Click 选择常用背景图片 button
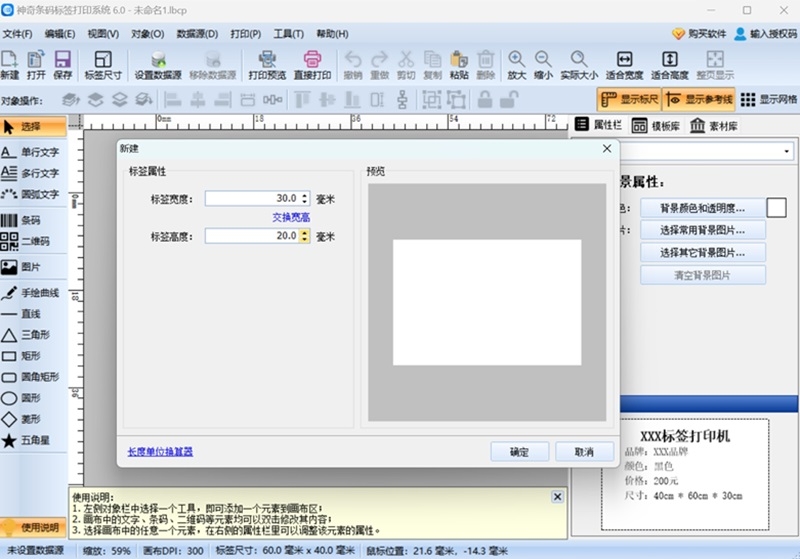The height and width of the screenshot is (559, 800). point(703,230)
